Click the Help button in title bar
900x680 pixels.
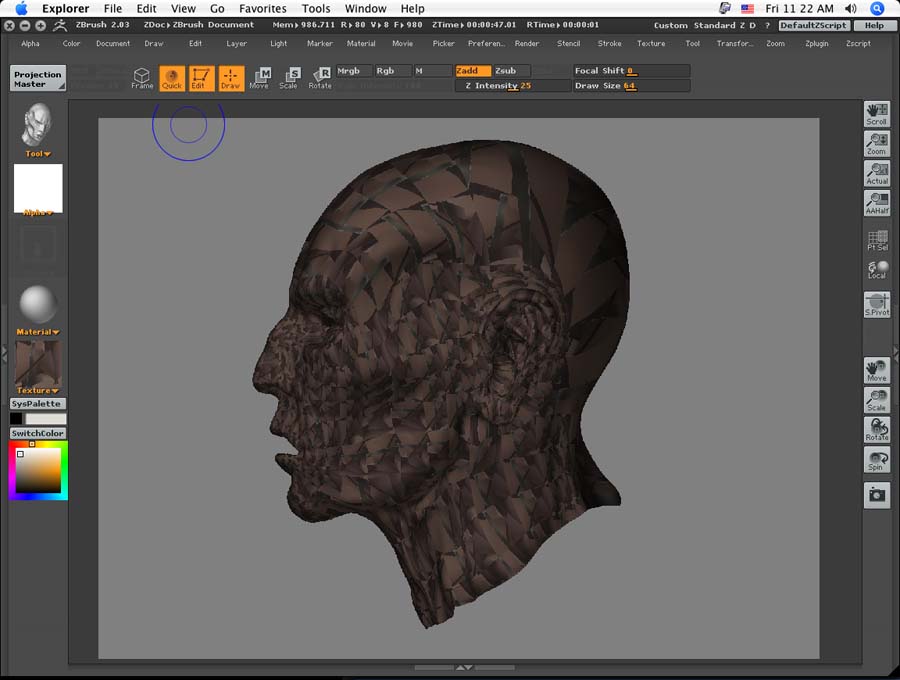[874, 25]
